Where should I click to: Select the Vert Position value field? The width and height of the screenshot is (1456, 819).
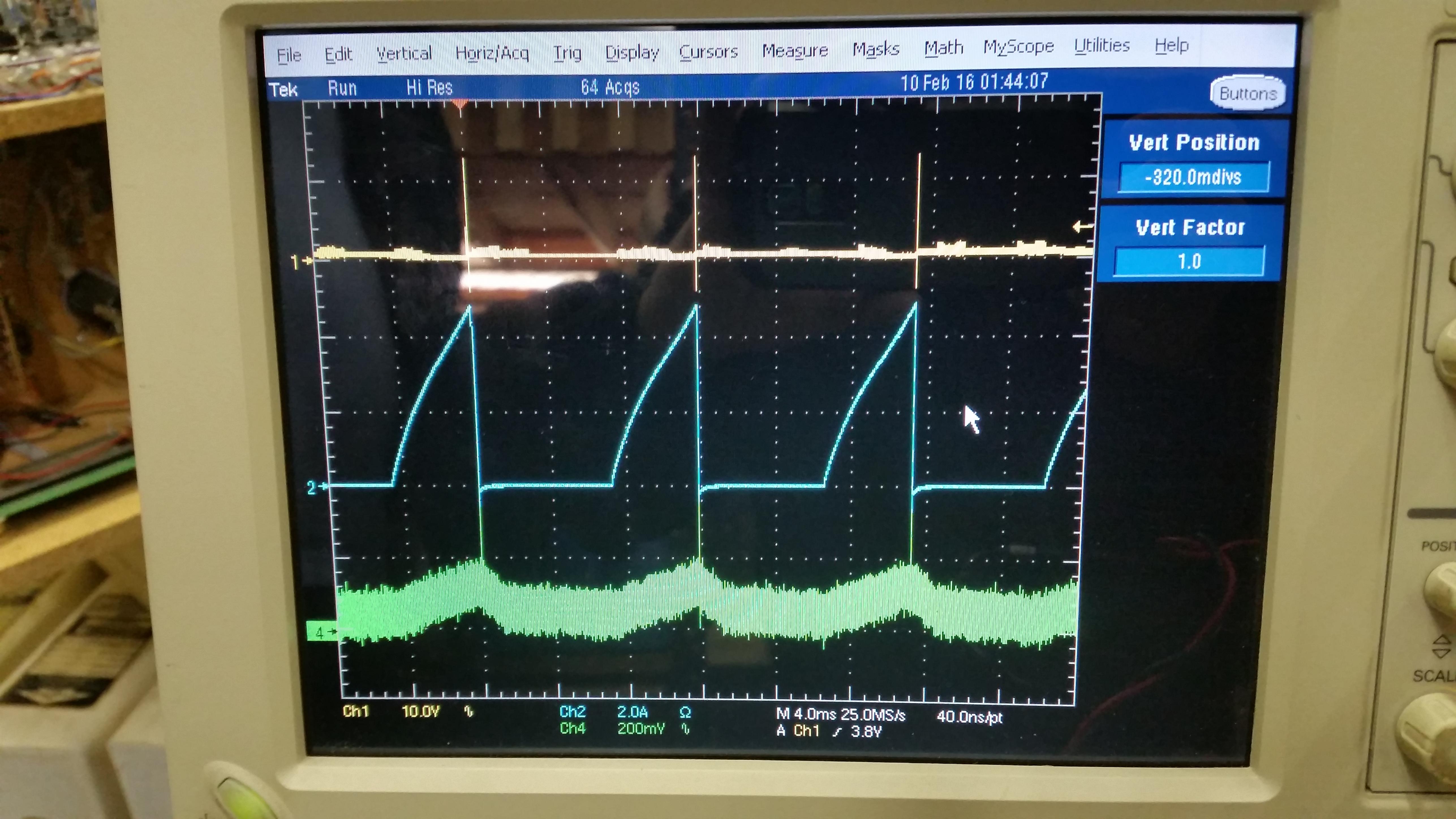click(1194, 177)
